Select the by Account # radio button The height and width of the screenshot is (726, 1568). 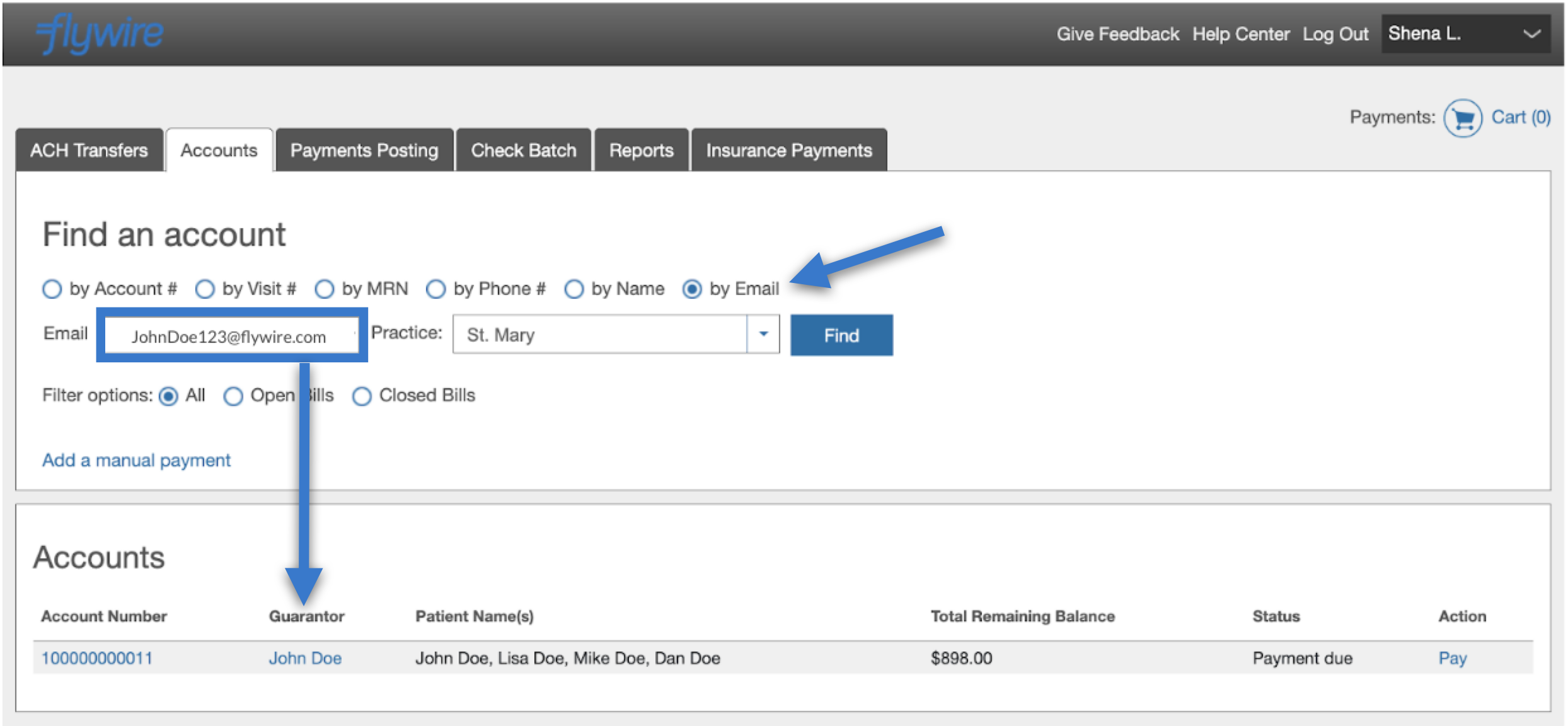pos(52,289)
